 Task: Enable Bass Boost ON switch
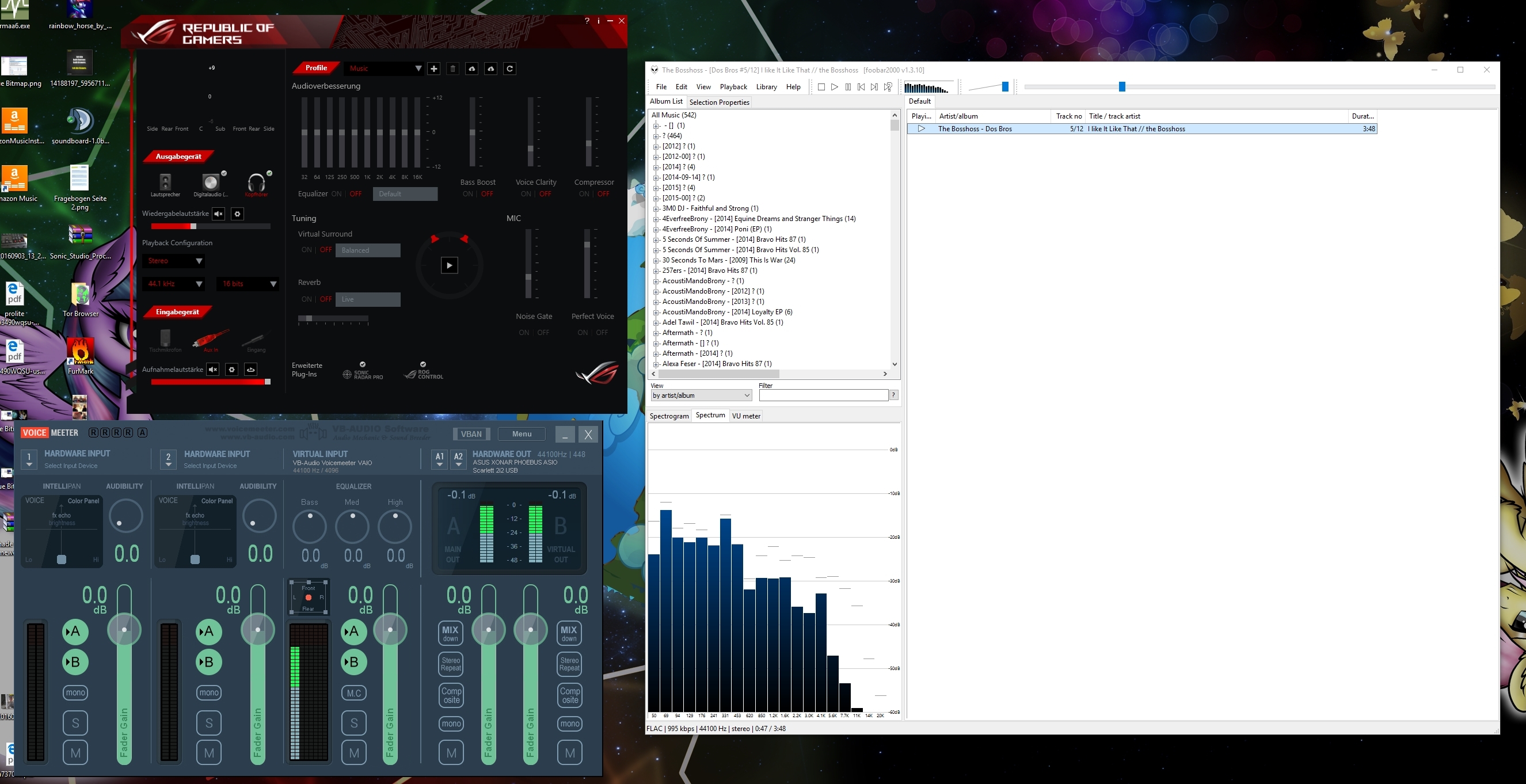point(467,194)
